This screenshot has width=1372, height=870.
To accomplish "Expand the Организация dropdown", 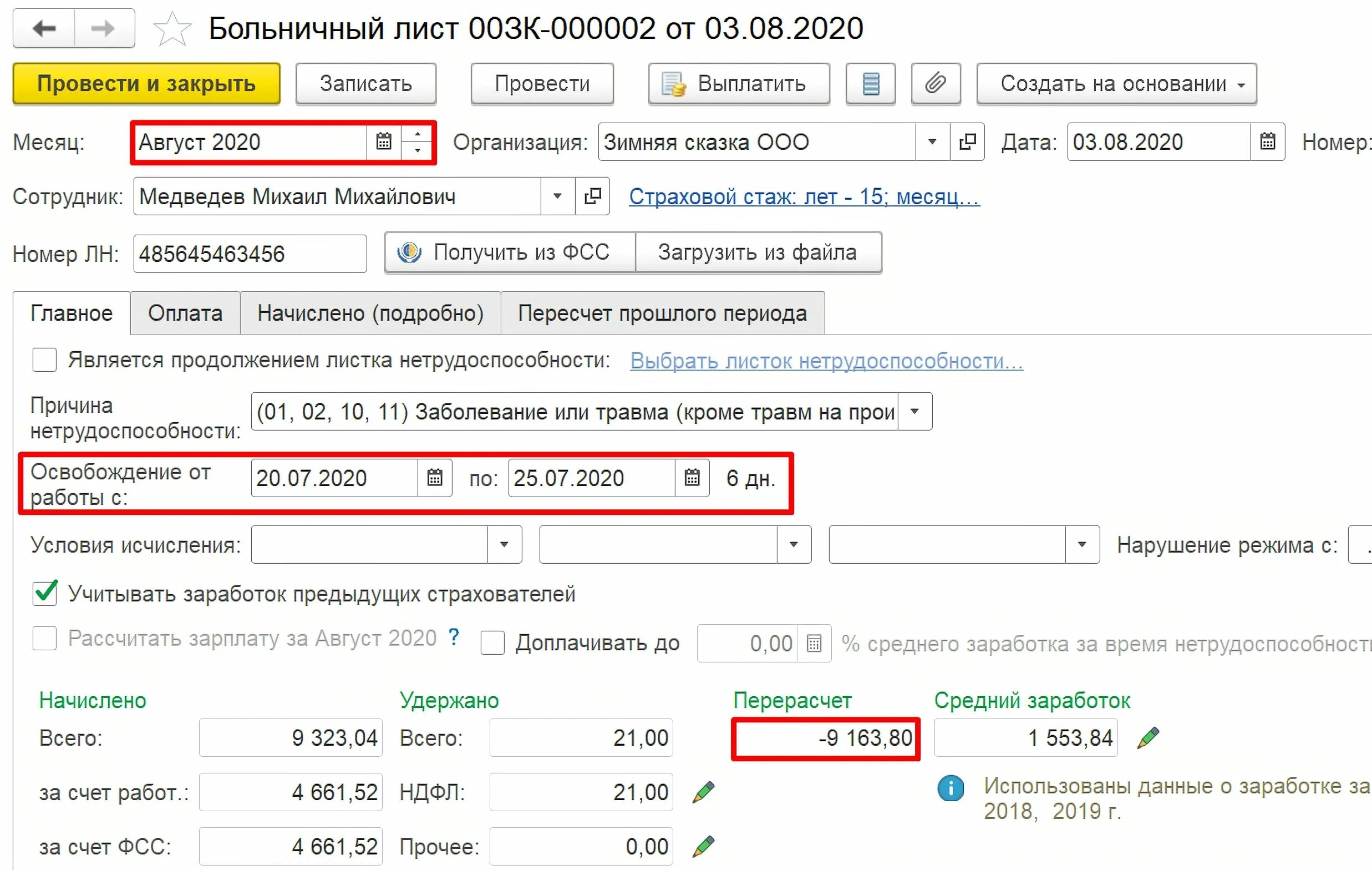I will 932,141.
